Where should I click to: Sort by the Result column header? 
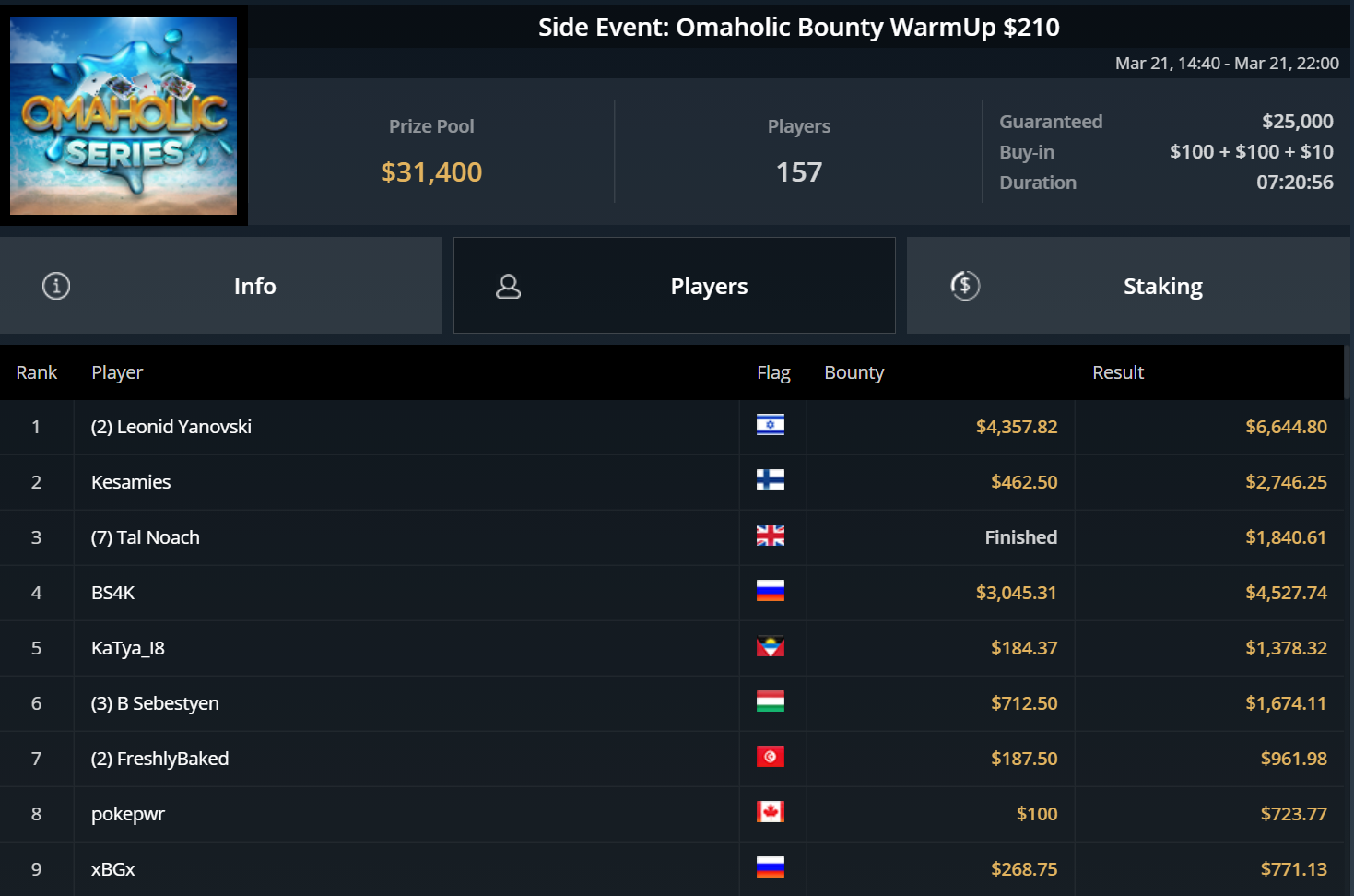(x=1117, y=372)
